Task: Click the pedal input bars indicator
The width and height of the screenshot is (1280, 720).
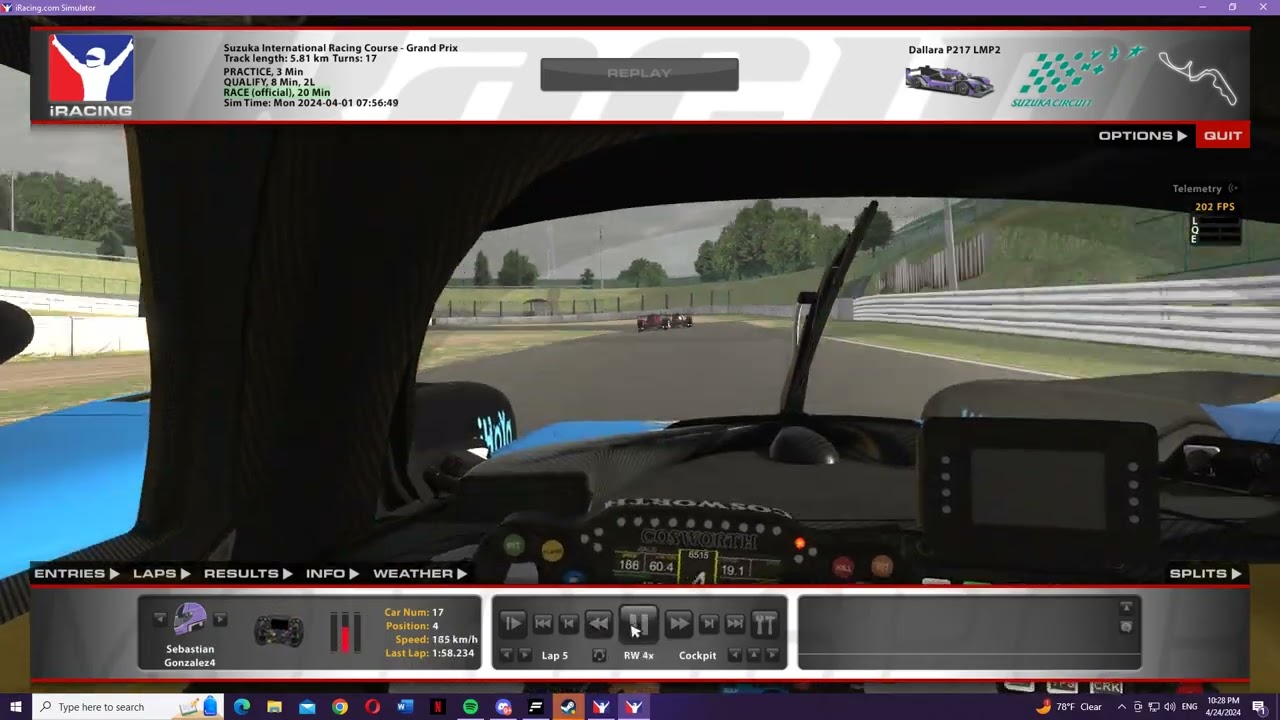Action: [345, 632]
